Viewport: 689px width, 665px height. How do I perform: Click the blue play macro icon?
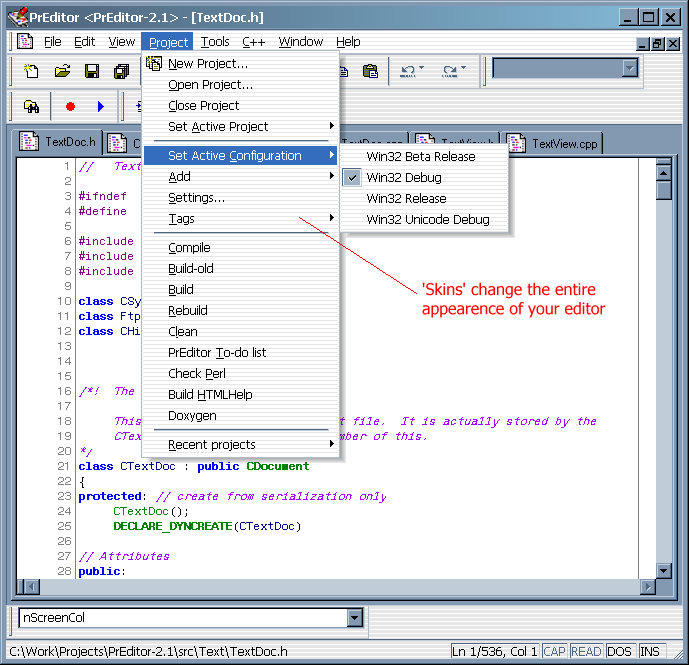coord(101,106)
